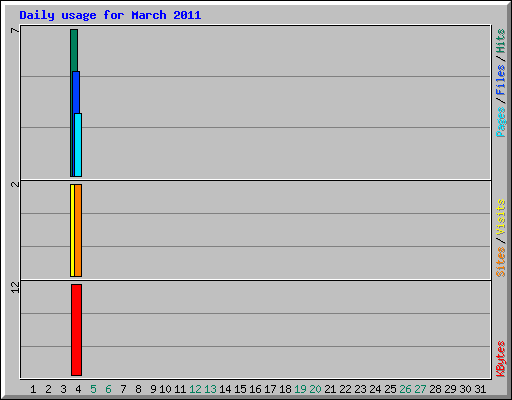Click the 'Hits' legend label
The image size is (512, 400).
(x=501, y=41)
